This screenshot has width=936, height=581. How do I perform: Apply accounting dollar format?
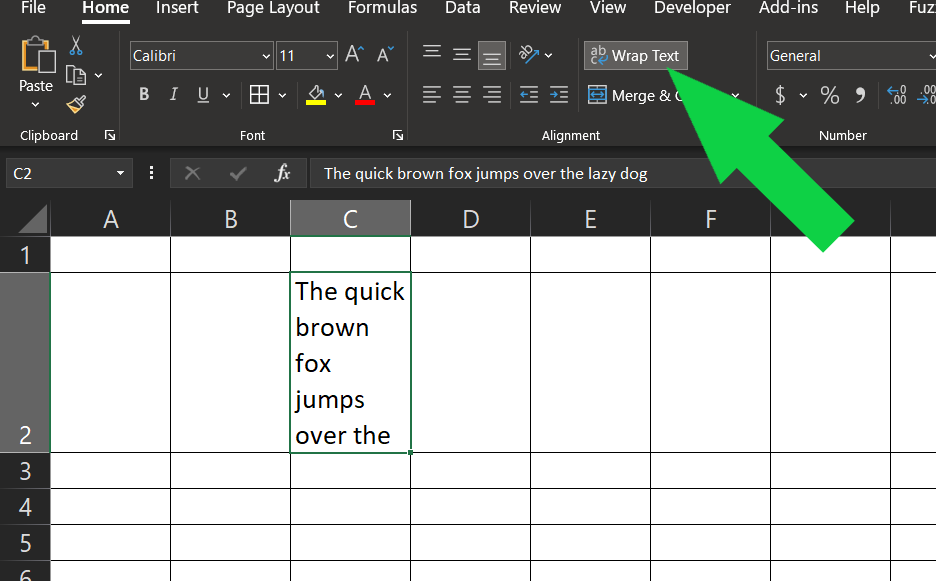point(780,95)
